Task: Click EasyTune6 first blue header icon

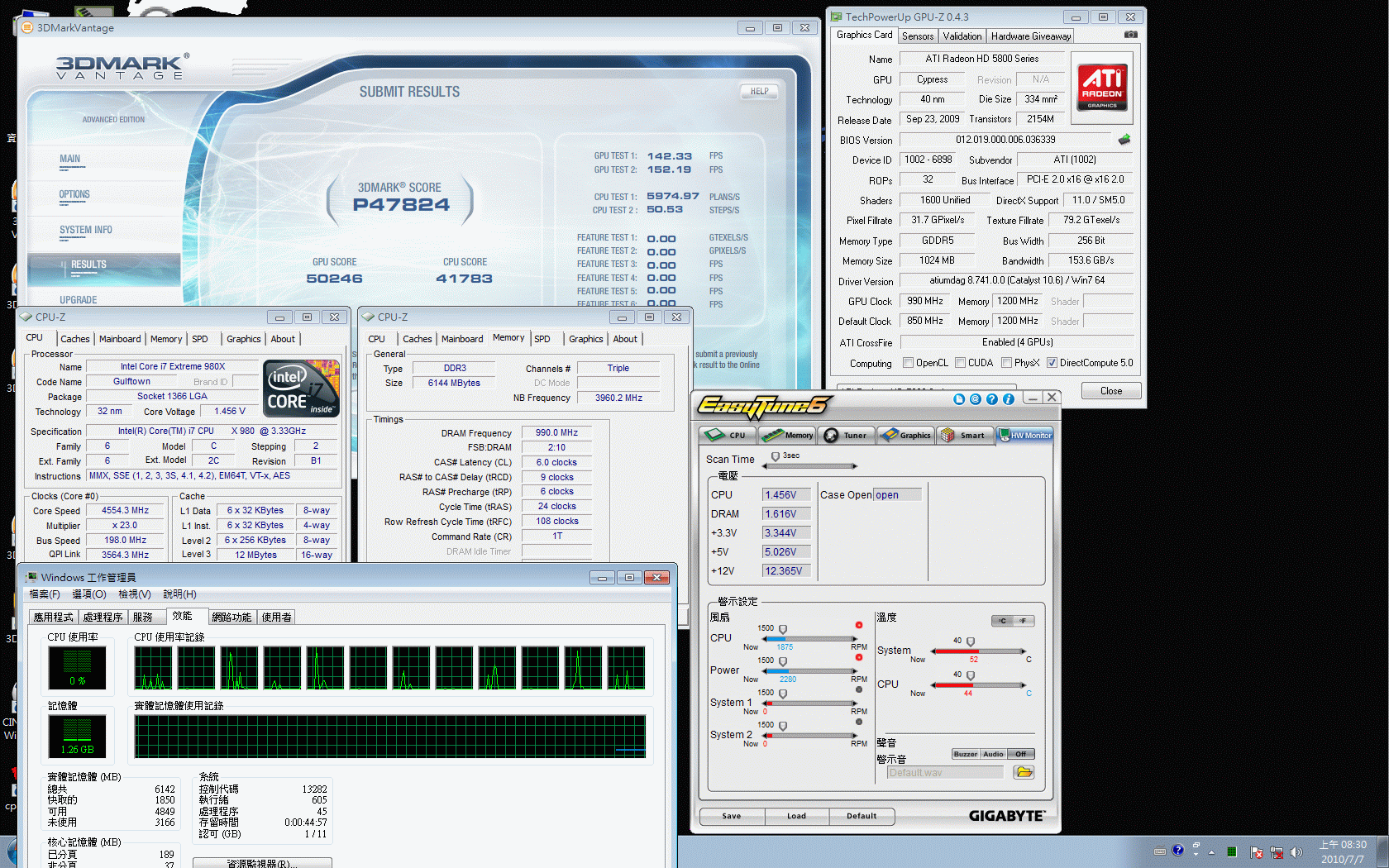Action: [959, 398]
